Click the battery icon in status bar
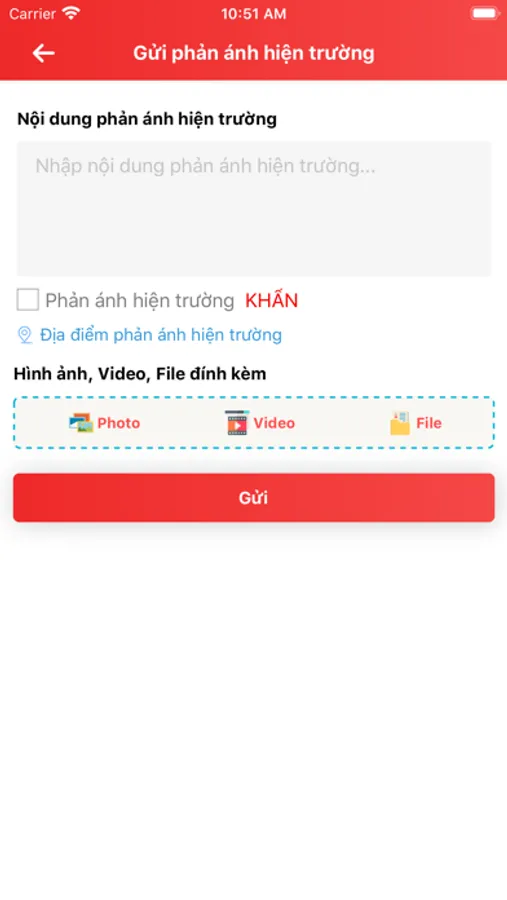This screenshot has height=900, width=507. click(485, 13)
